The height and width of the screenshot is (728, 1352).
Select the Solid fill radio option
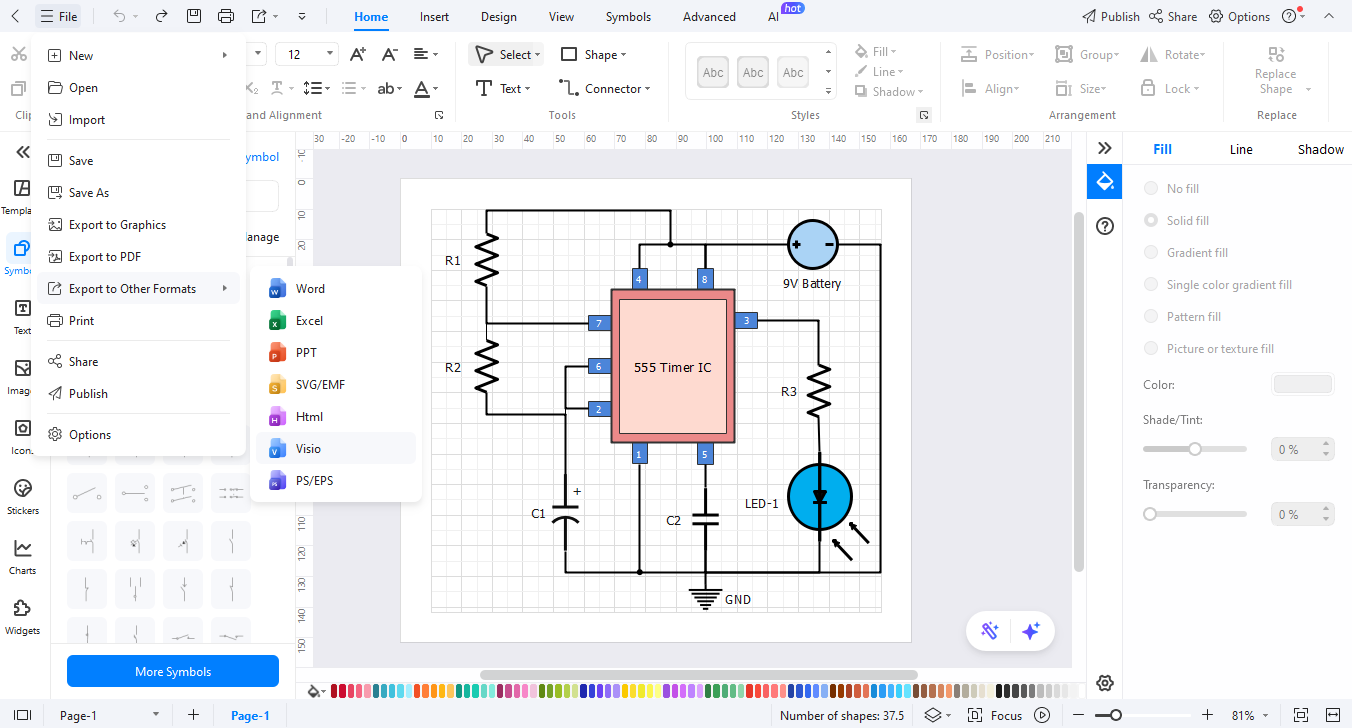tap(1151, 220)
